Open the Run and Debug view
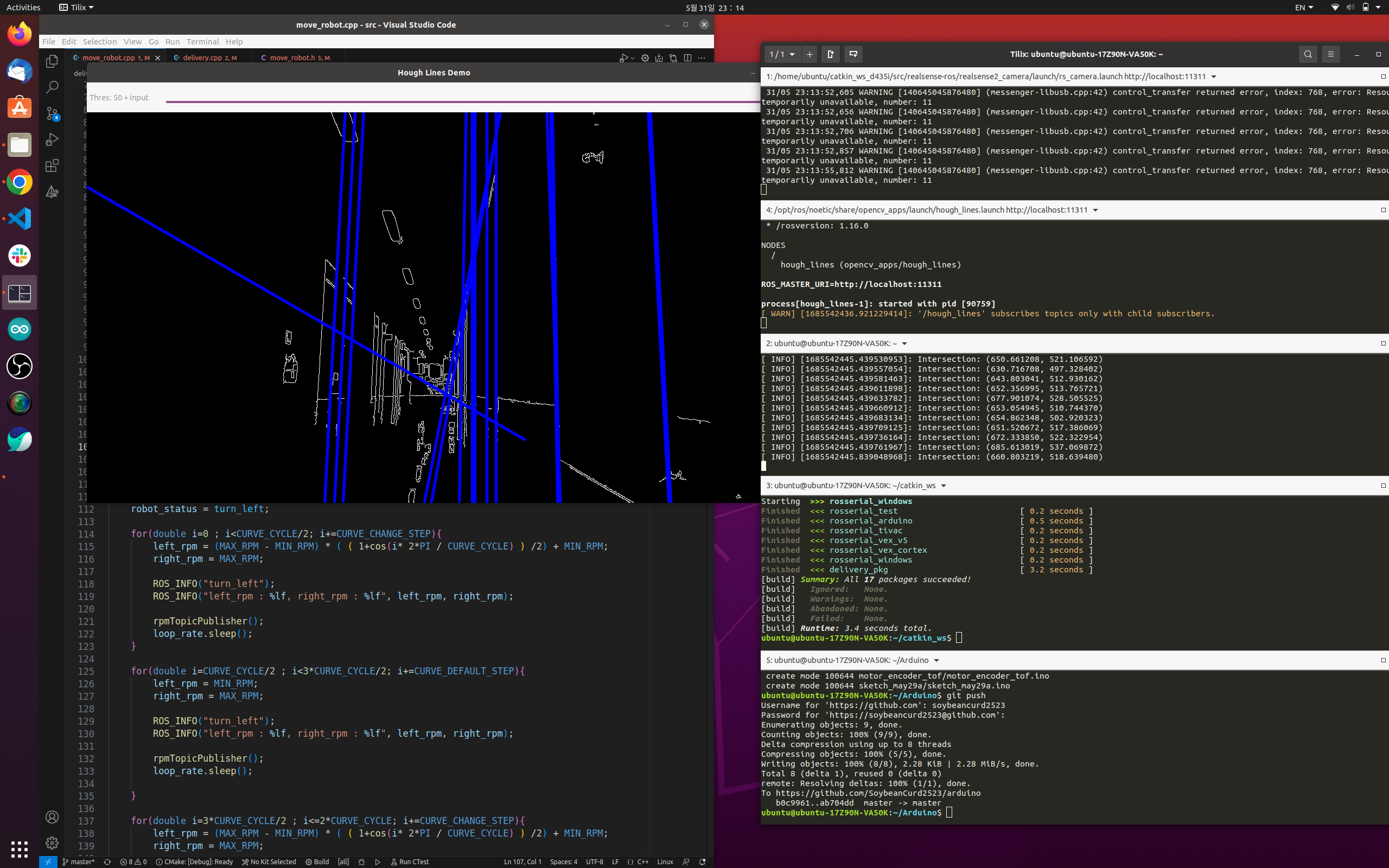Image resolution: width=1389 pixels, height=868 pixels. pos(52,139)
